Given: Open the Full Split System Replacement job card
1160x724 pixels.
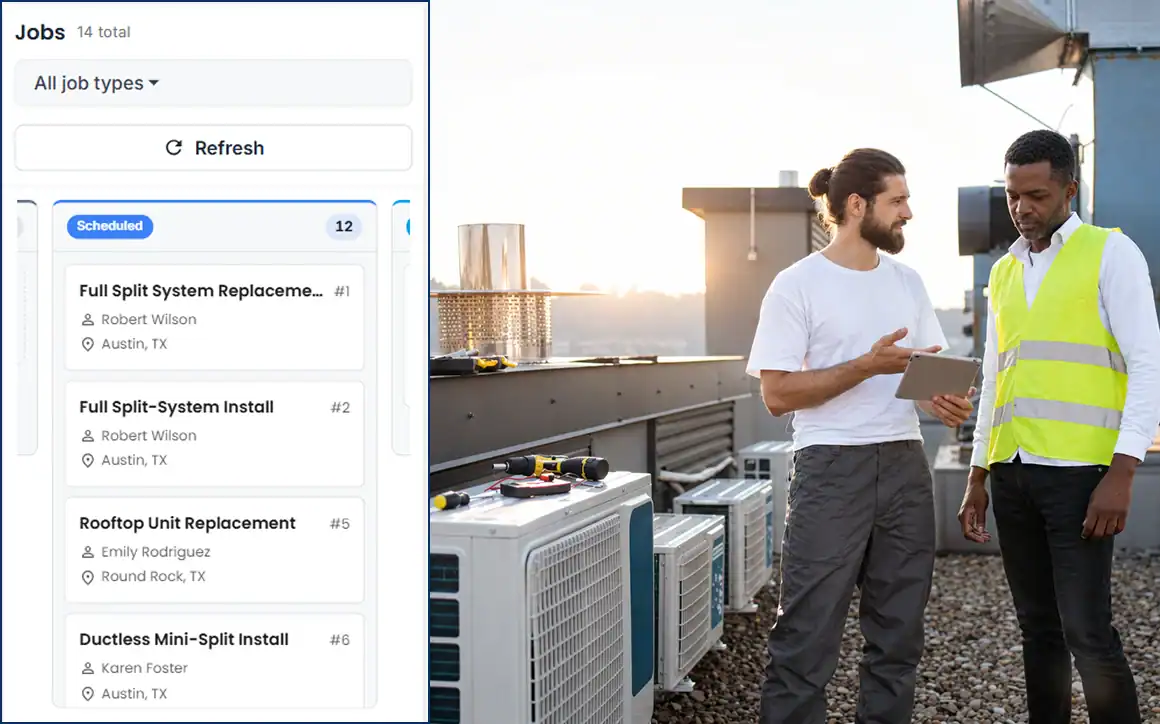Looking at the screenshot, I should [x=215, y=317].
